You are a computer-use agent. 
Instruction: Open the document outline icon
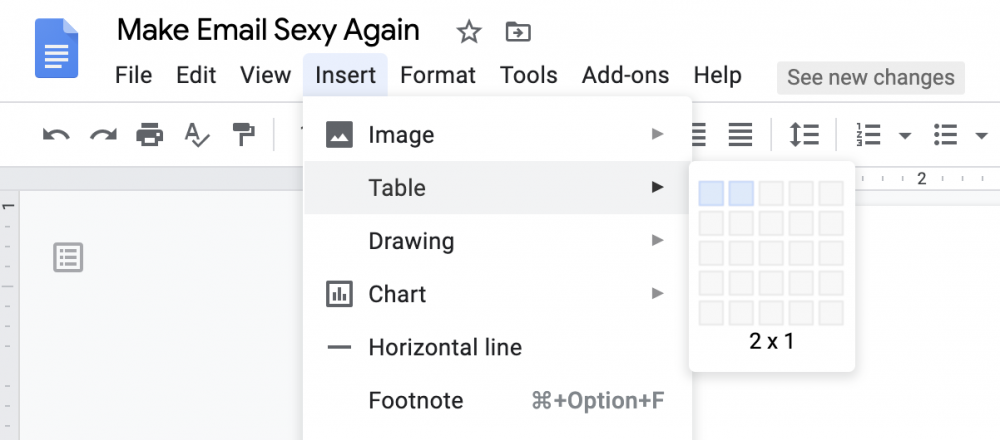tap(68, 258)
